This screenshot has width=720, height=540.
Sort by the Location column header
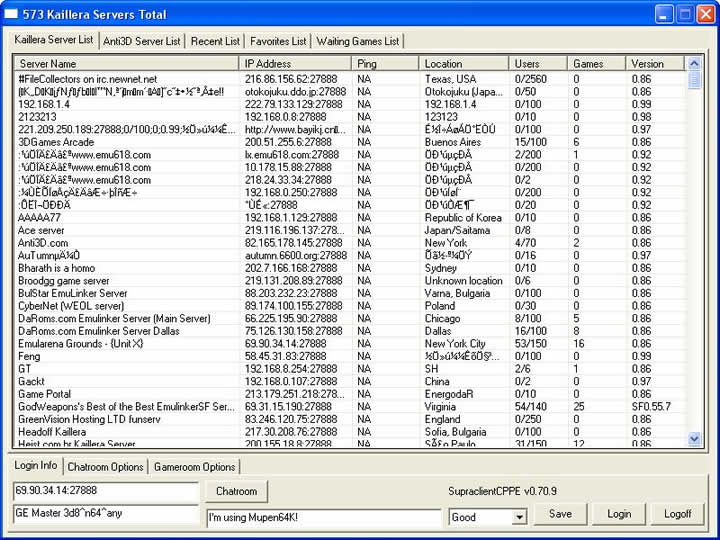click(x=463, y=63)
